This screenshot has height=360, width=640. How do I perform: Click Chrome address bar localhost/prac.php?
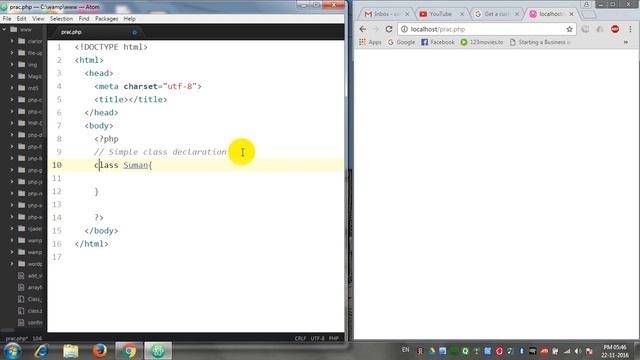[x=486, y=29]
